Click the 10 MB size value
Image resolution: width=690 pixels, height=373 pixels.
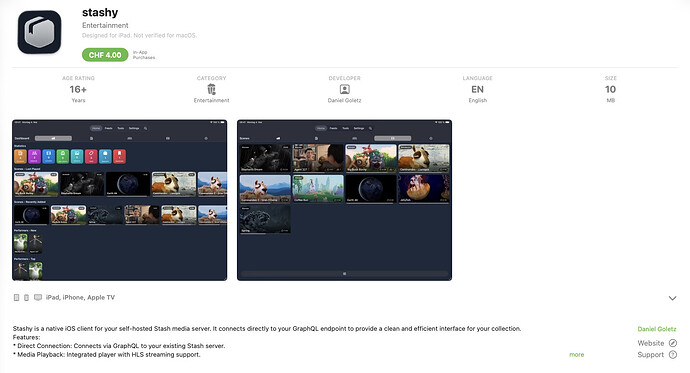pyautogui.click(x=610, y=89)
